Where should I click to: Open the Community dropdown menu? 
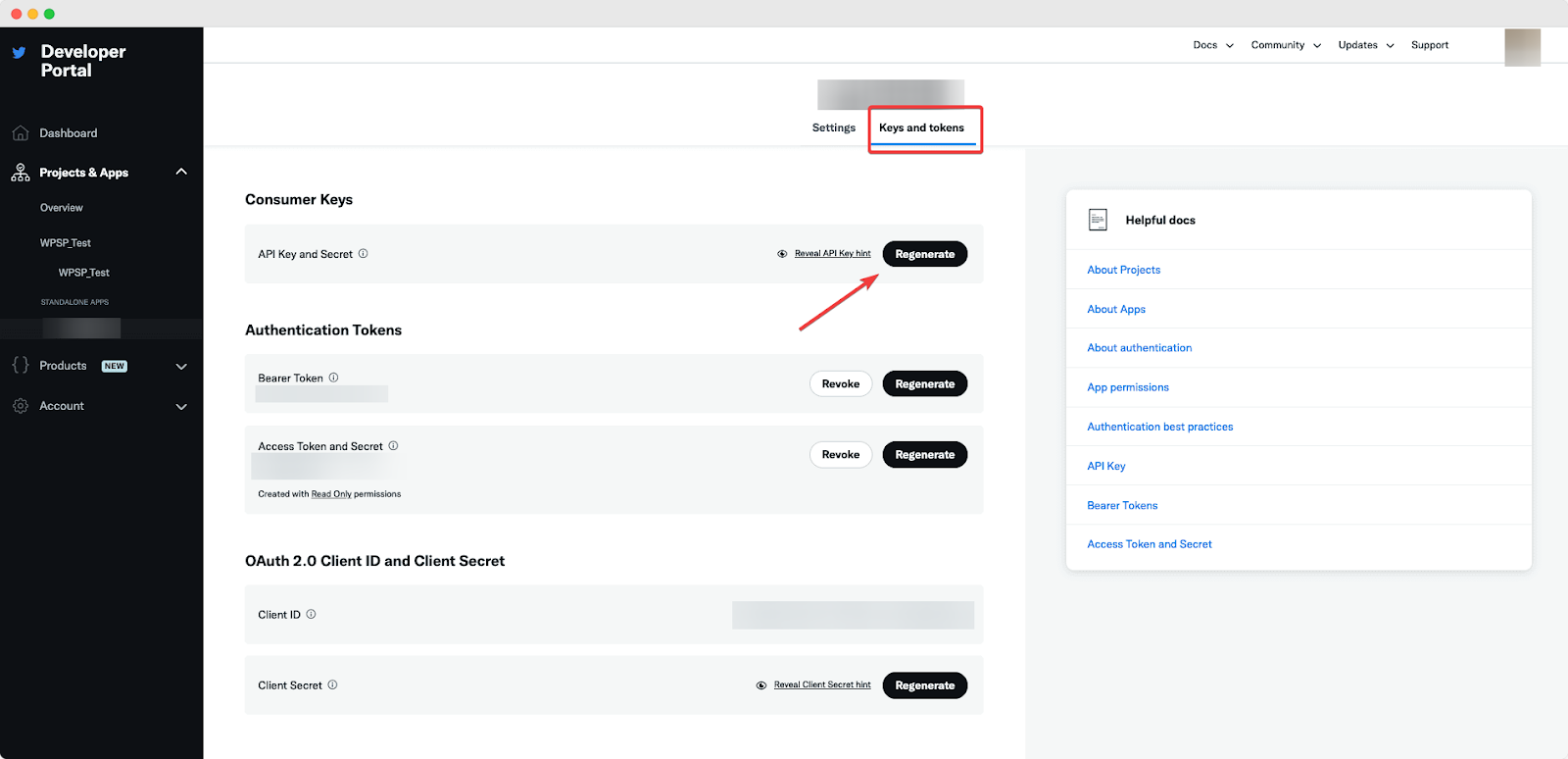[x=1286, y=45]
